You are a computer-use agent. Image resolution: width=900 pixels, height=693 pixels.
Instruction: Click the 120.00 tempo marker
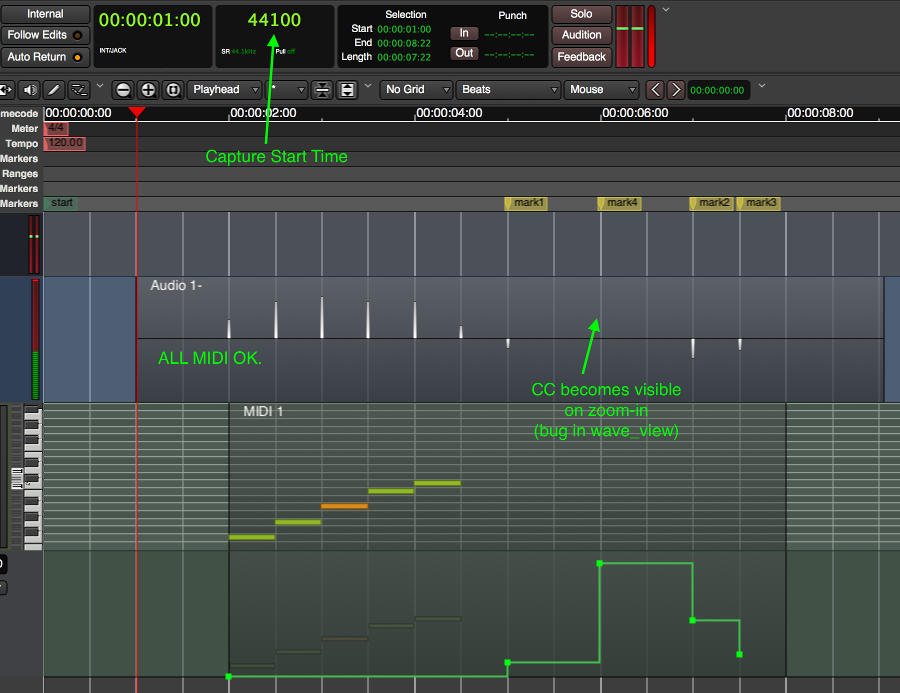[x=65, y=144]
